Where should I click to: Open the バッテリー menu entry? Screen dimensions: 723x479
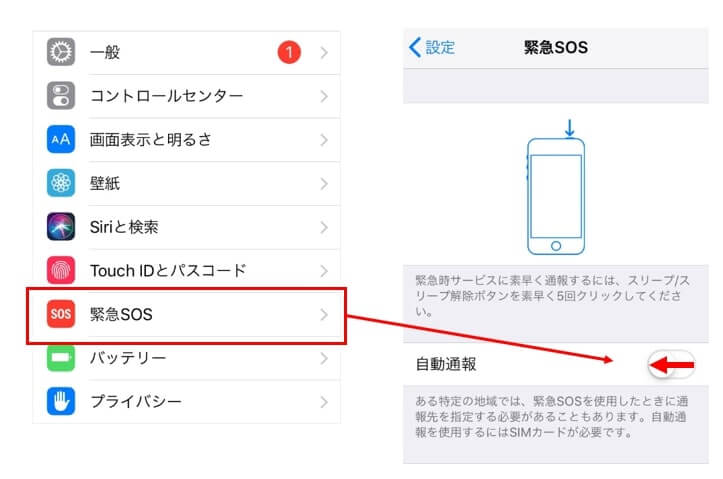[186, 358]
